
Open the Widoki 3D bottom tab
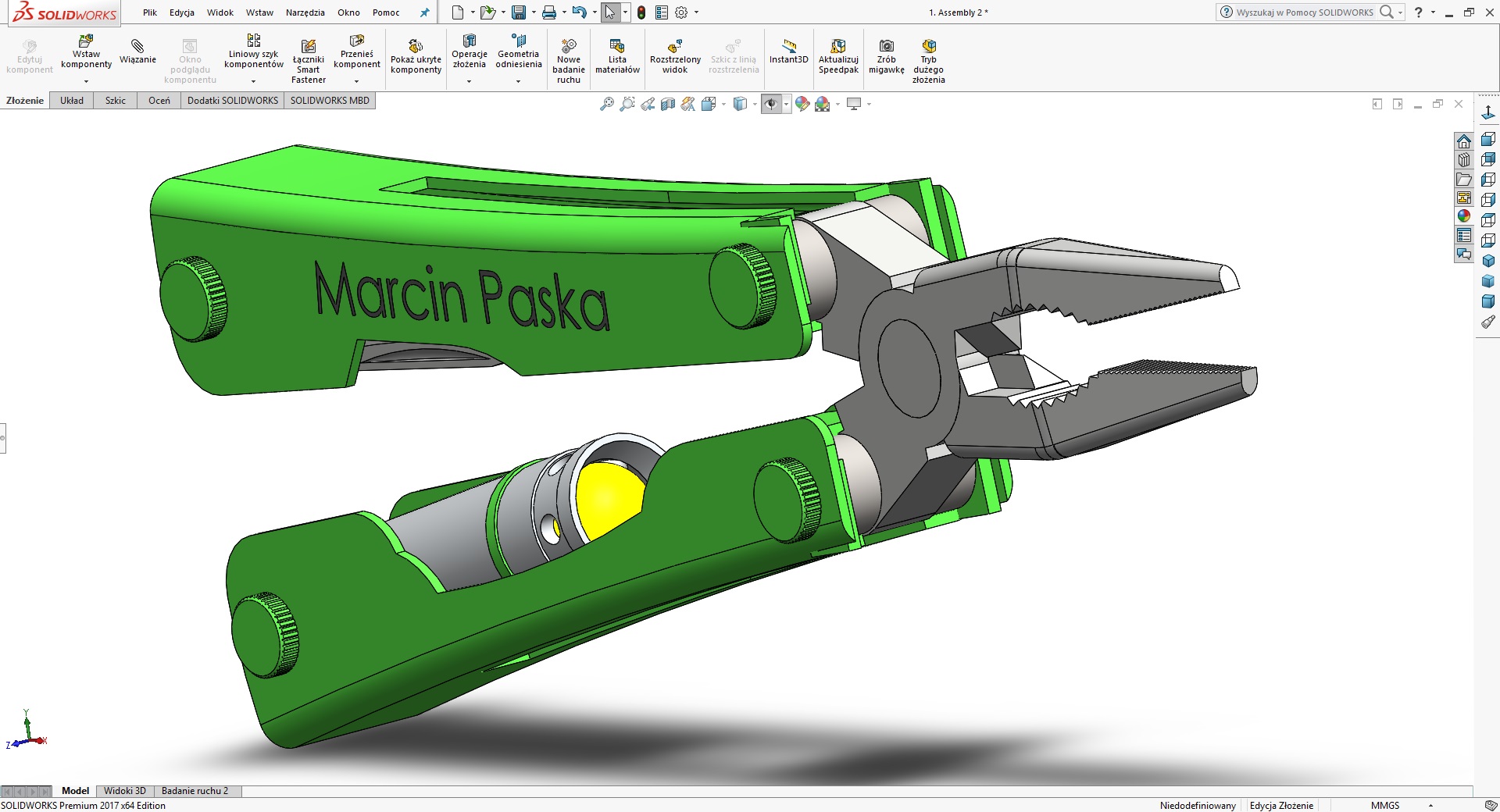125,791
